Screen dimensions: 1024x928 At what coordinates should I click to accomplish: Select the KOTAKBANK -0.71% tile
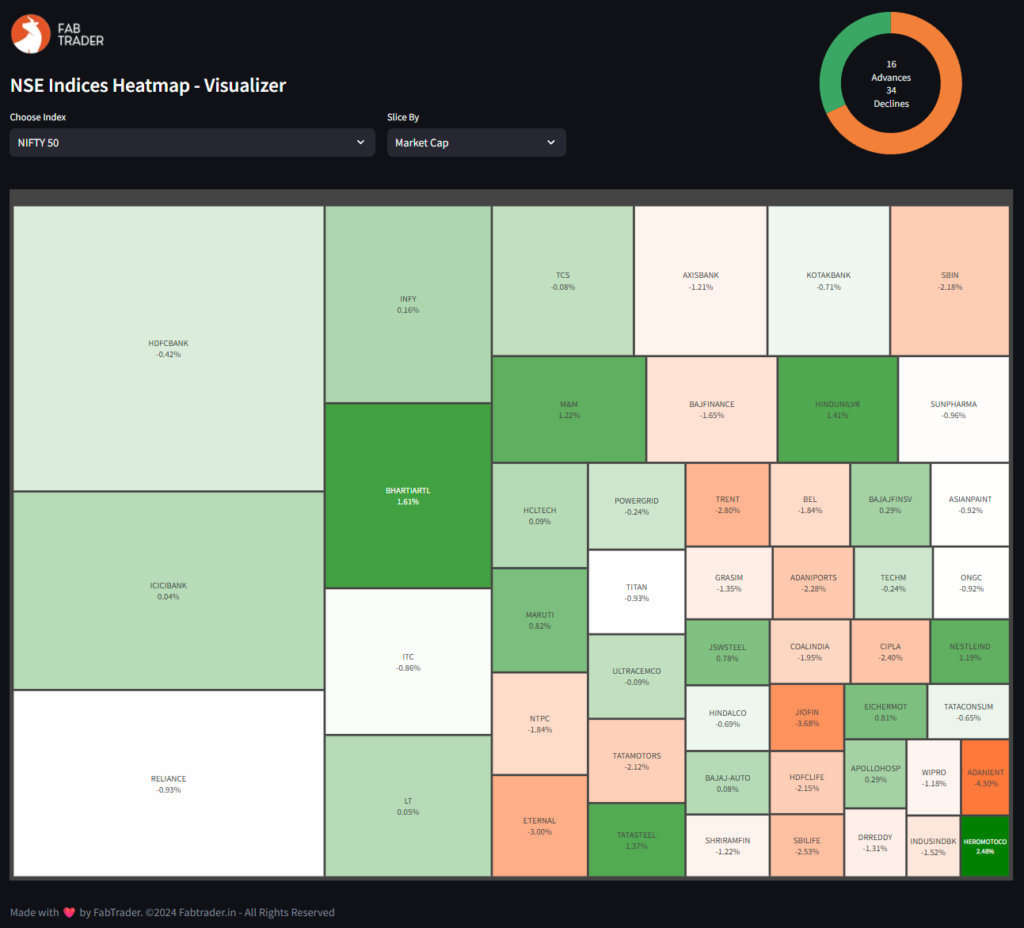point(829,281)
